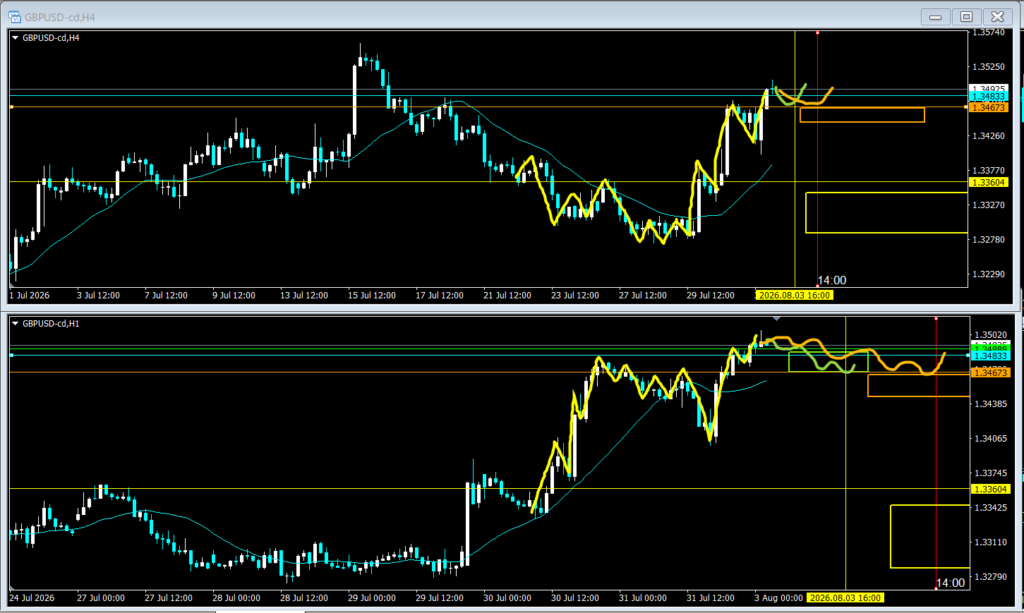Click the 1.34065 price on the H1 scale

coord(990,439)
